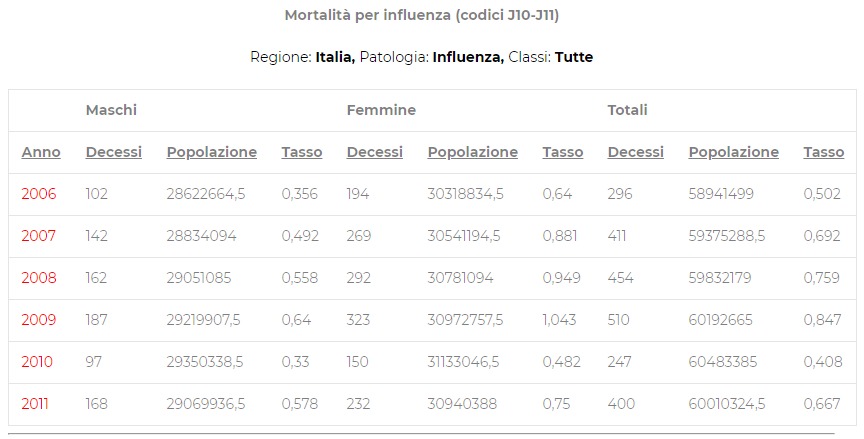Image resolution: width=864 pixels, height=439 pixels.
Task: Sort by Tasso under Maschi
Action: click(302, 152)
